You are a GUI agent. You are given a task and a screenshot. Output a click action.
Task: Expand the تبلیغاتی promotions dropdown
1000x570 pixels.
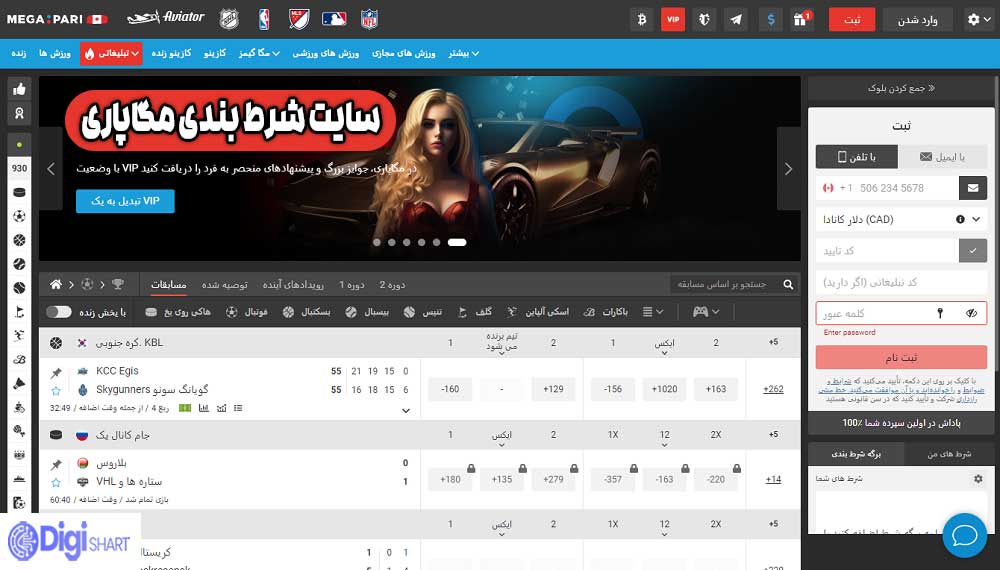pyautogui.click(x=111, y=54)
